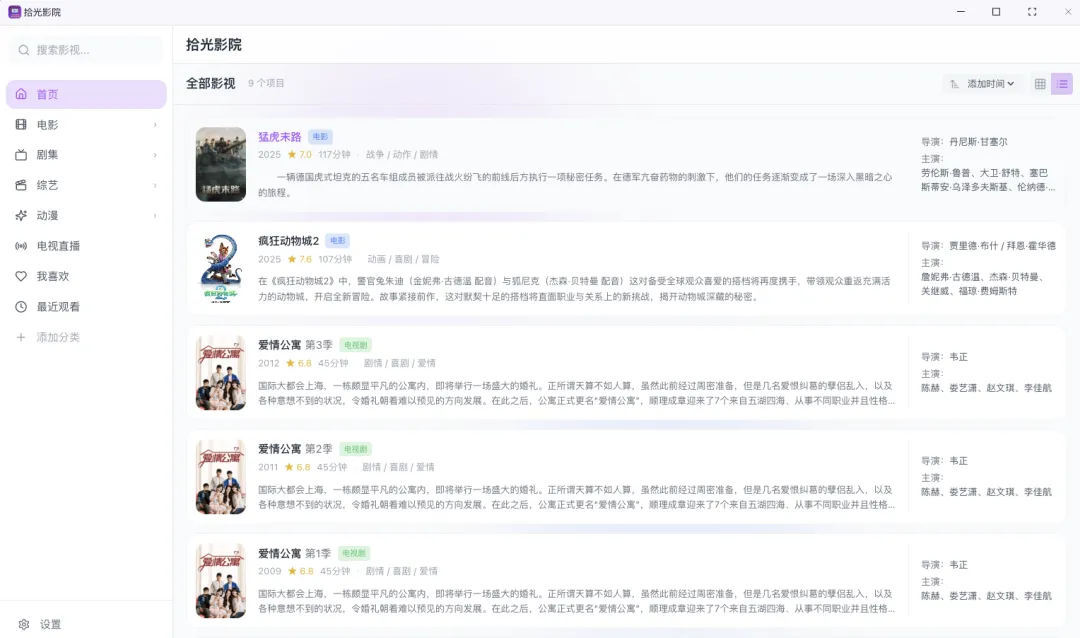The width and height of the screenshot is (1080, 638).
Task: Click the TV icon beside 剧集
Action: pyautogui.click(x=21, y=155)
